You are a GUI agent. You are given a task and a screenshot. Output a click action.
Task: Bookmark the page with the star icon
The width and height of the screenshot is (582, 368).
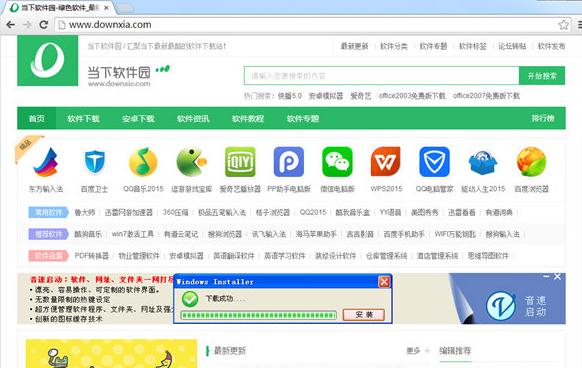pos(563,25)
